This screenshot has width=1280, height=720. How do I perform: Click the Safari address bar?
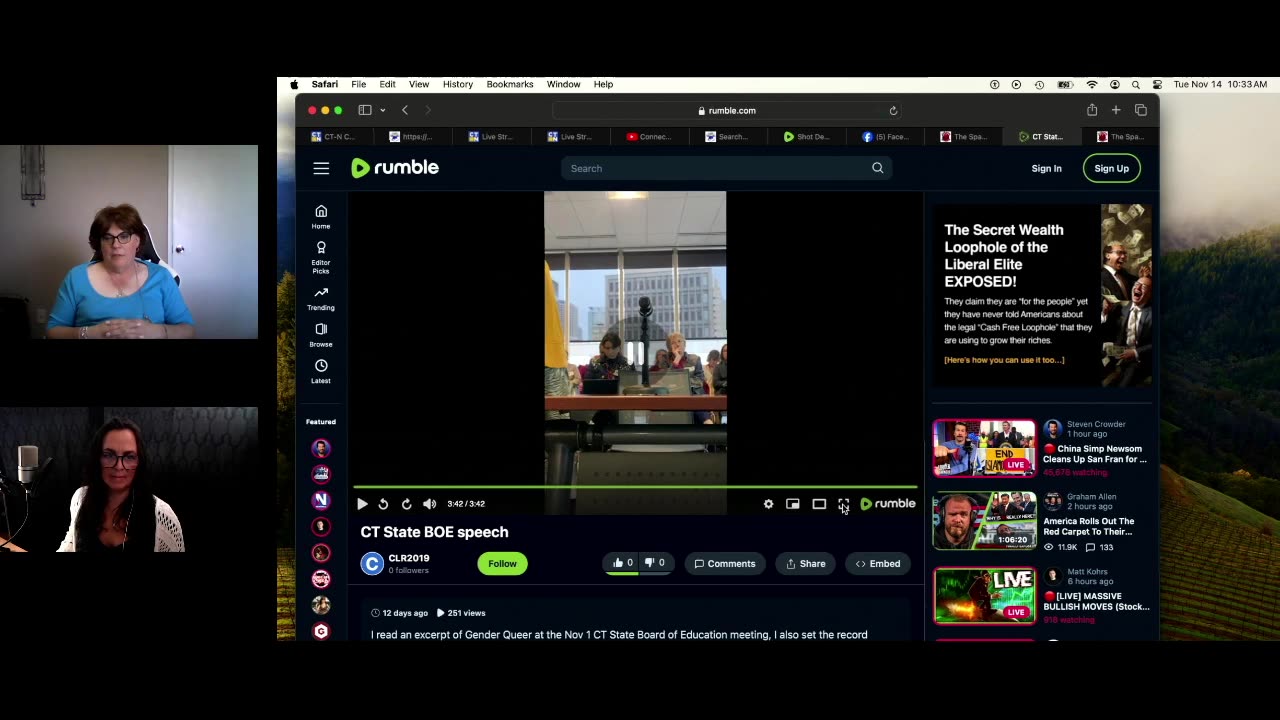(x=727, y=111)
